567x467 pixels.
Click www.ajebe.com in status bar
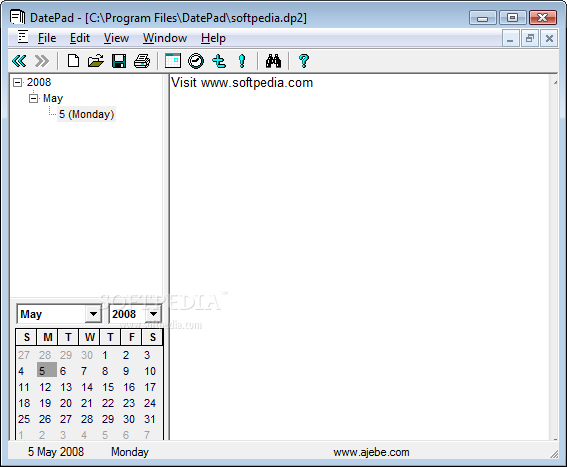pos(371,452)
